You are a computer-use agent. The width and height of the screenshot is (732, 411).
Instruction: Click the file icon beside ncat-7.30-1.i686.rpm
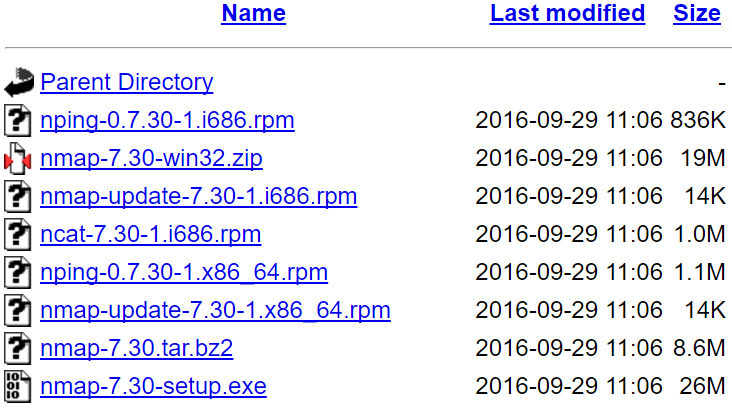pos(18,234)
